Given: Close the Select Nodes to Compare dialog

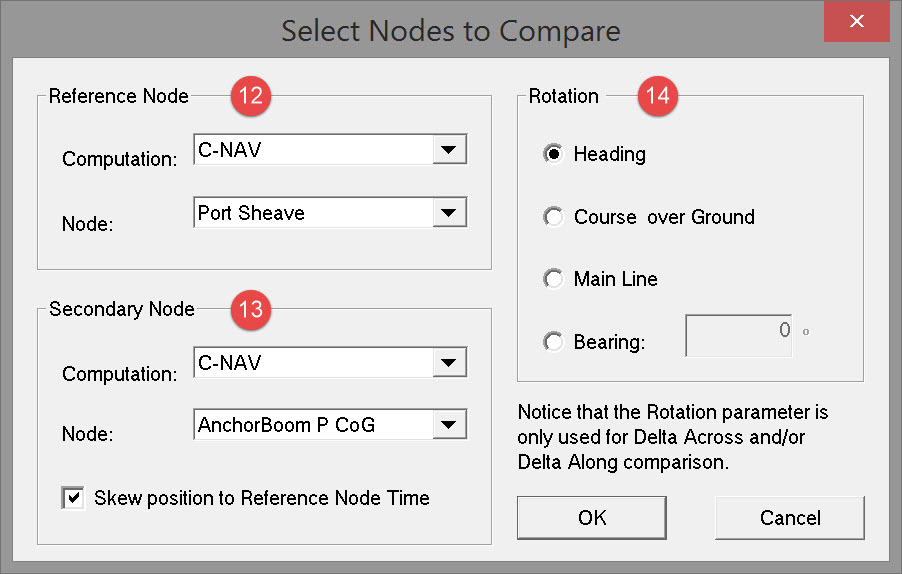Looking at the screenshot, I should click(x=856, y=21).
